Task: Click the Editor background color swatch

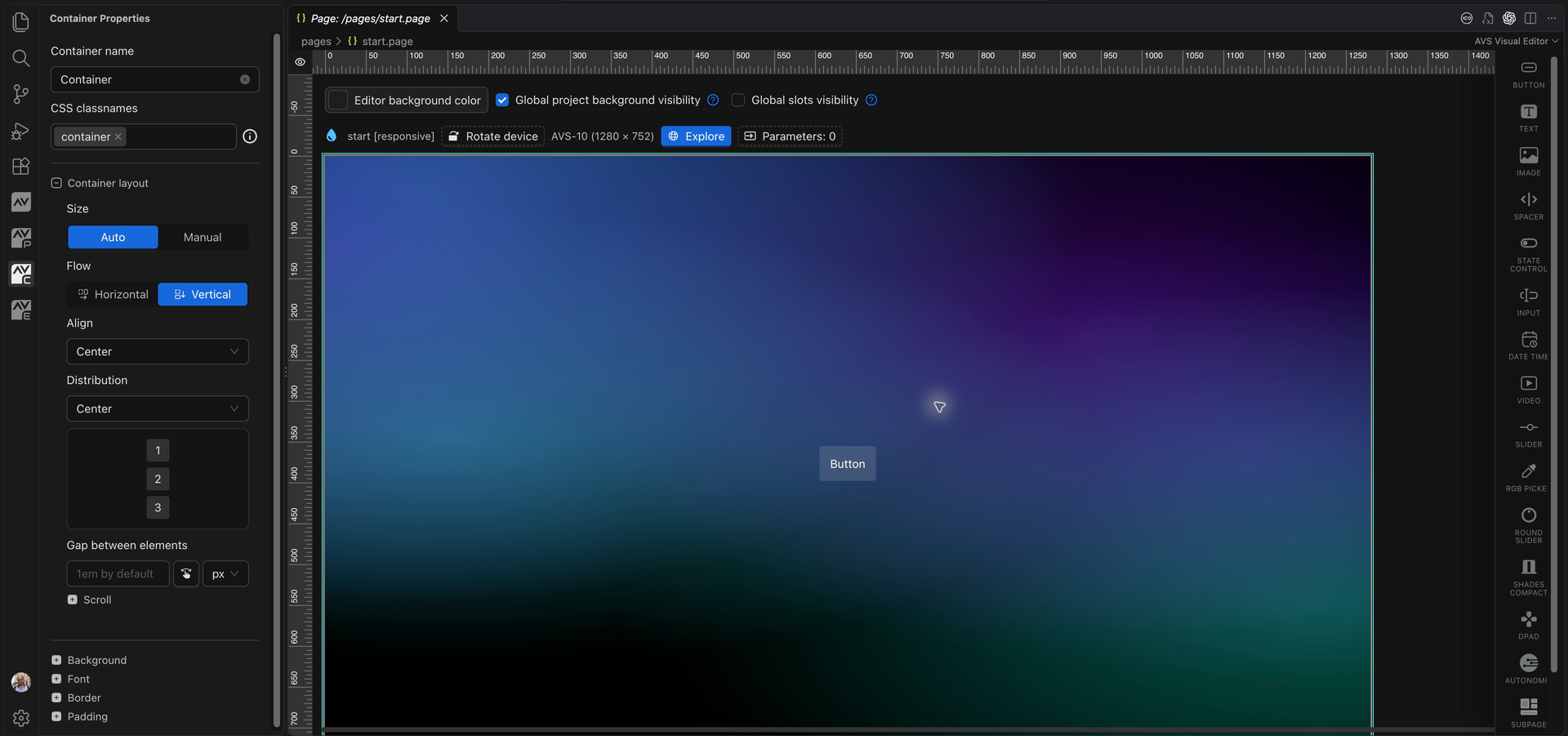Action: (x=338, y=100)
